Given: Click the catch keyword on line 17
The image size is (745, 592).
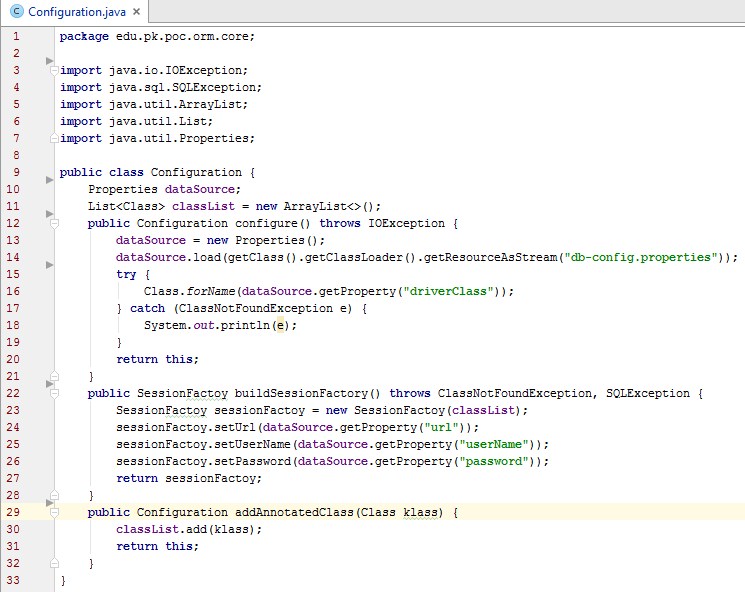Looking at the screenshot, I should click(x=147, y=308).
